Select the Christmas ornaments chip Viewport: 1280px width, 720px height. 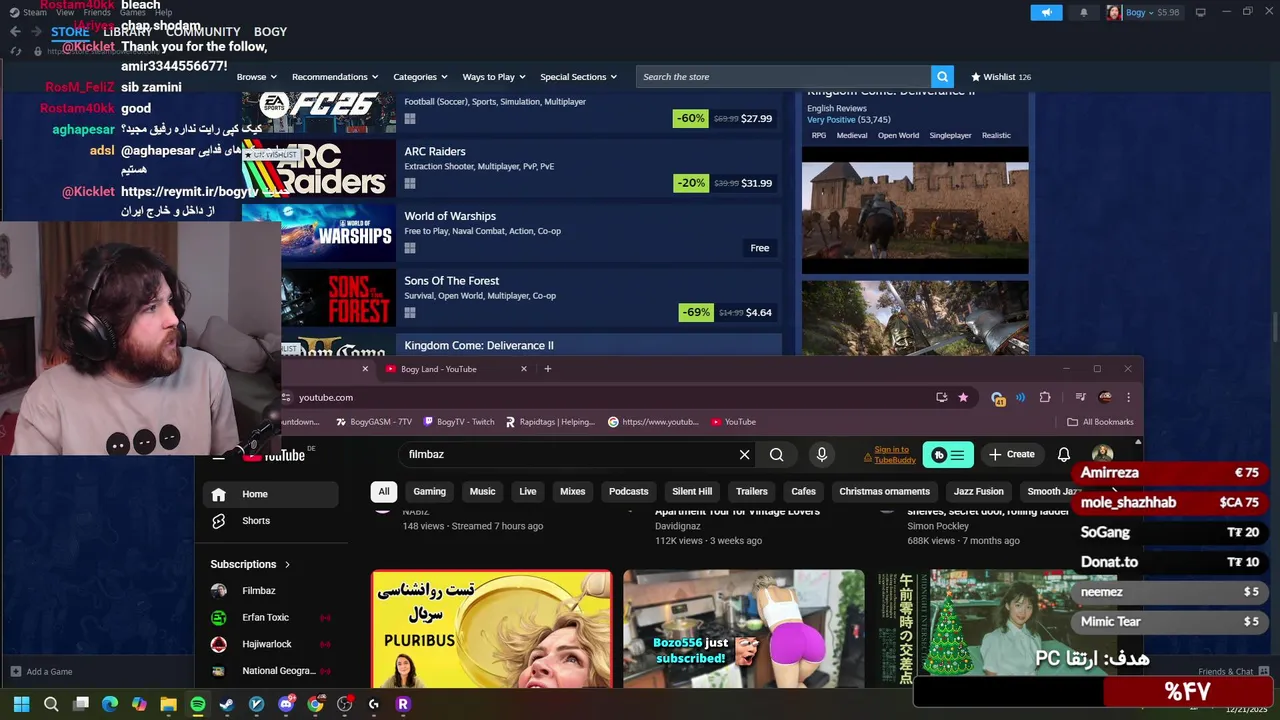tap(884, 492)
